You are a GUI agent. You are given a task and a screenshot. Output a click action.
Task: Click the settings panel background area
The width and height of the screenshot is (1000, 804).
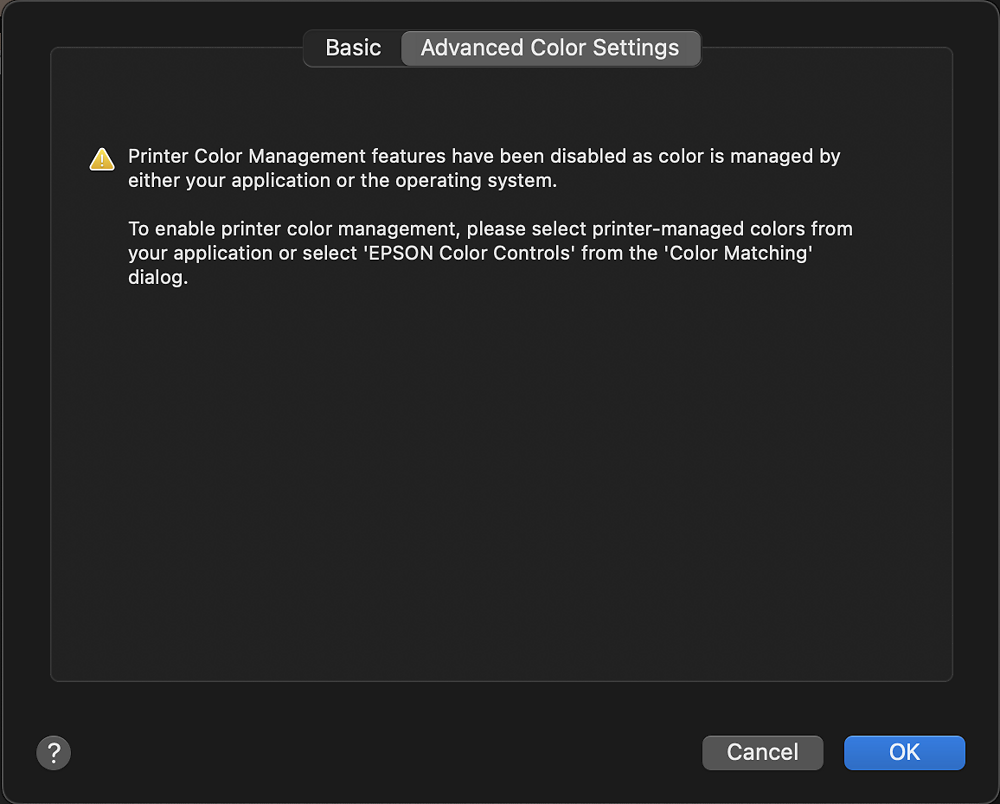[x=500, y=480]
